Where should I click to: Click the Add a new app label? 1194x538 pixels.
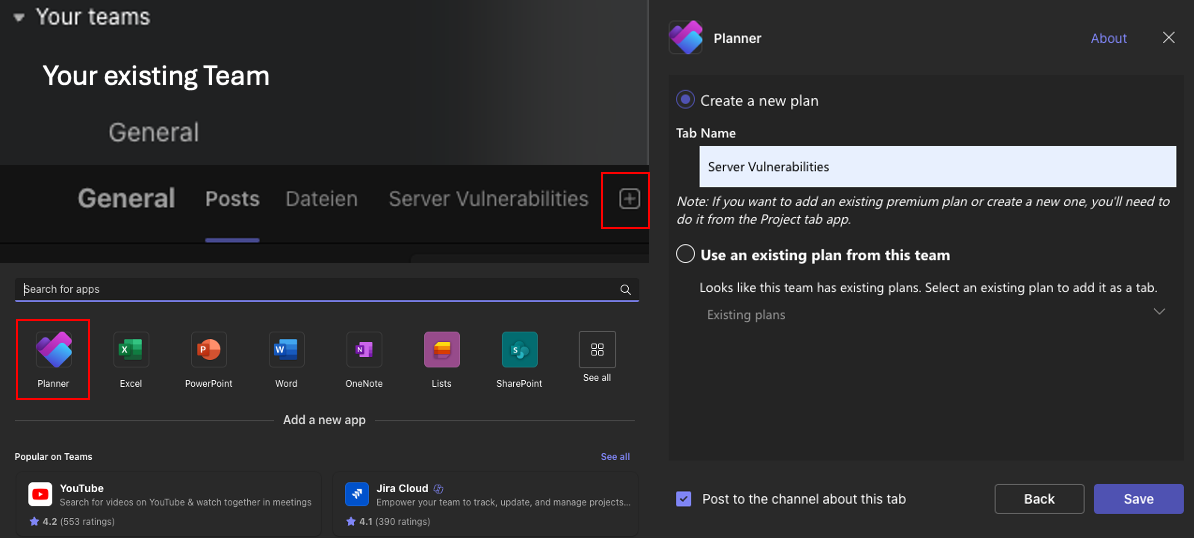point(324,420)
